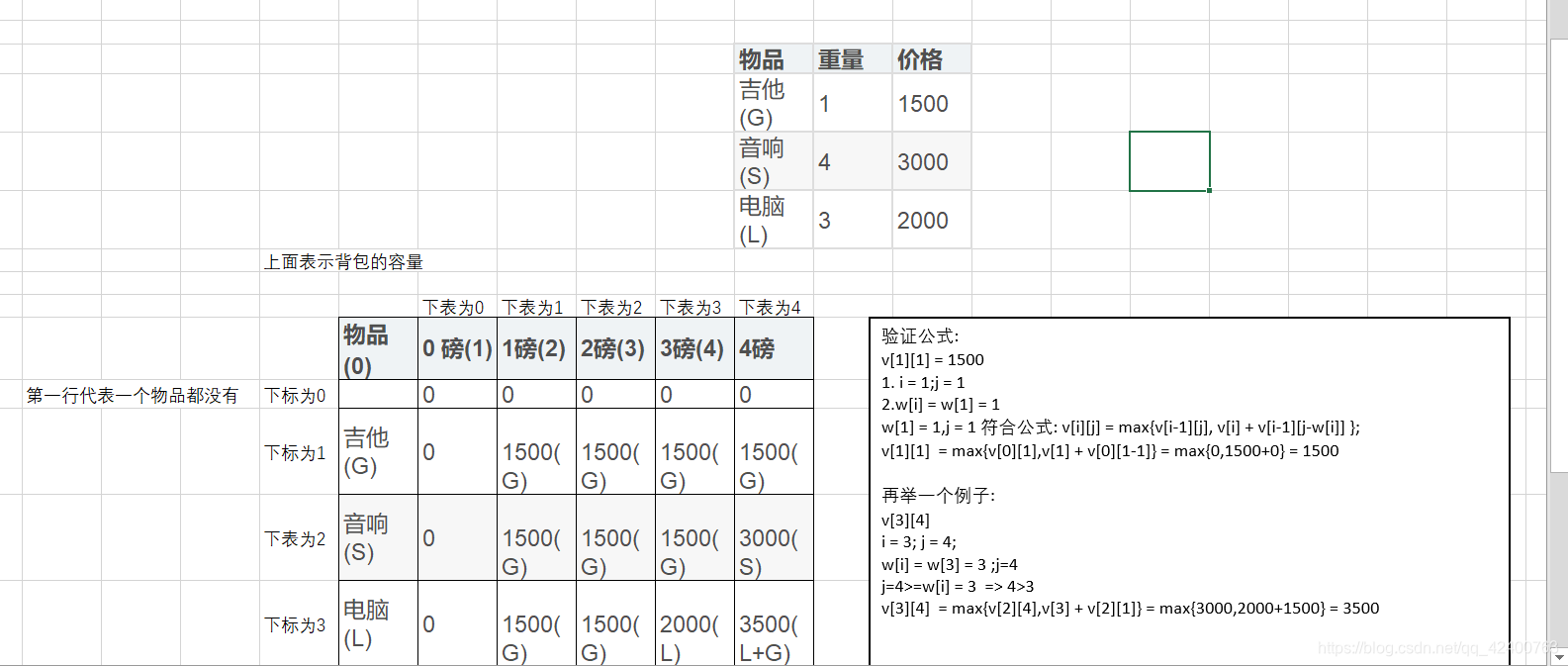Click the 2磅(3) header cell
The height and width of the screenshot is (666, 1568).
(x=615, y=349)
